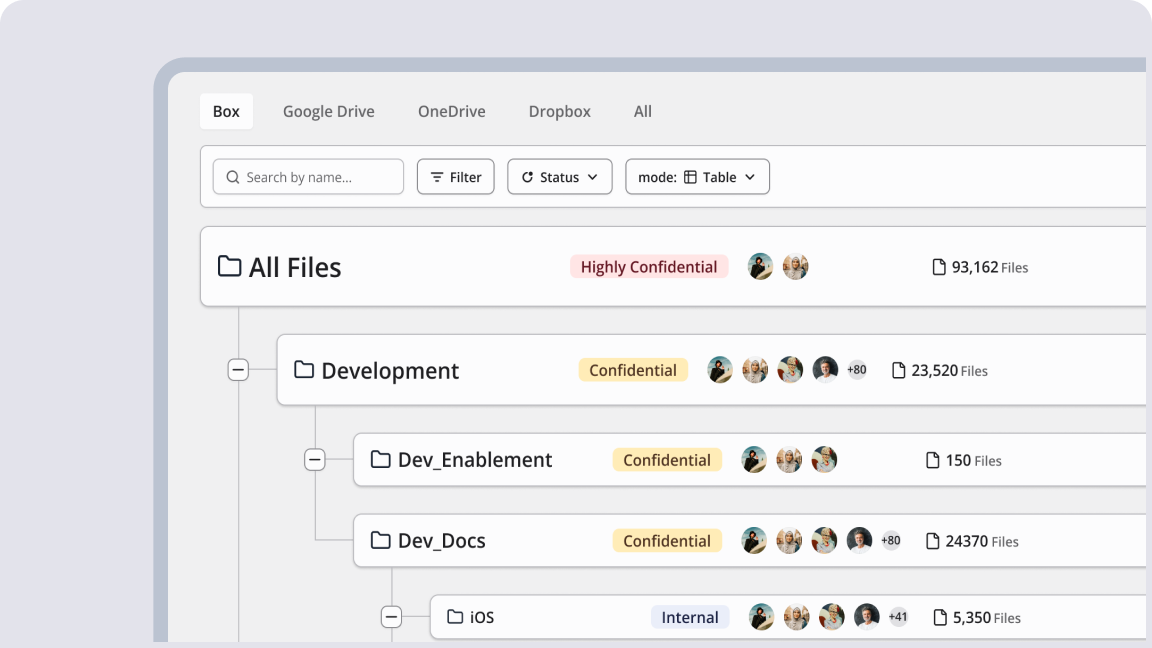This screenshot has height=648, width=1152.
Task: Show the All sources tab
Action: [643, 111]
